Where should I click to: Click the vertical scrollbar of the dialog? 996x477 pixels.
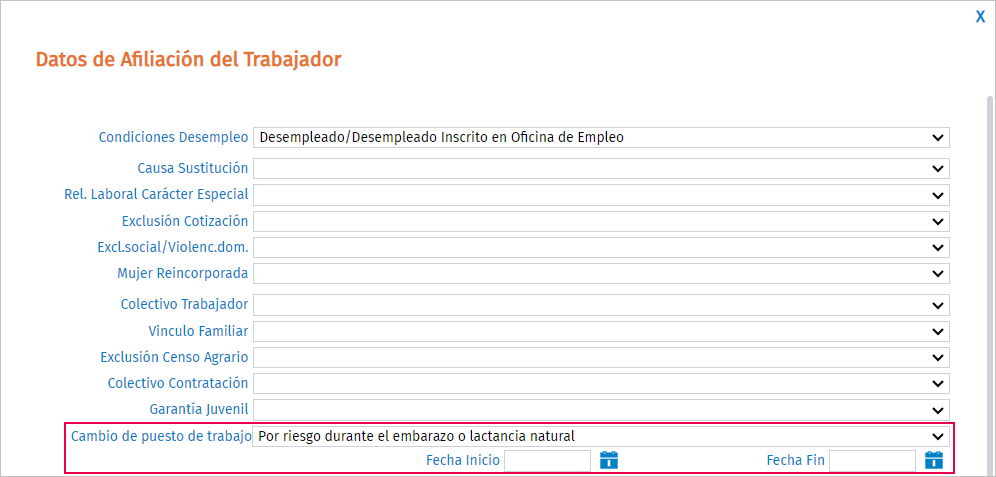pos(990,286)
